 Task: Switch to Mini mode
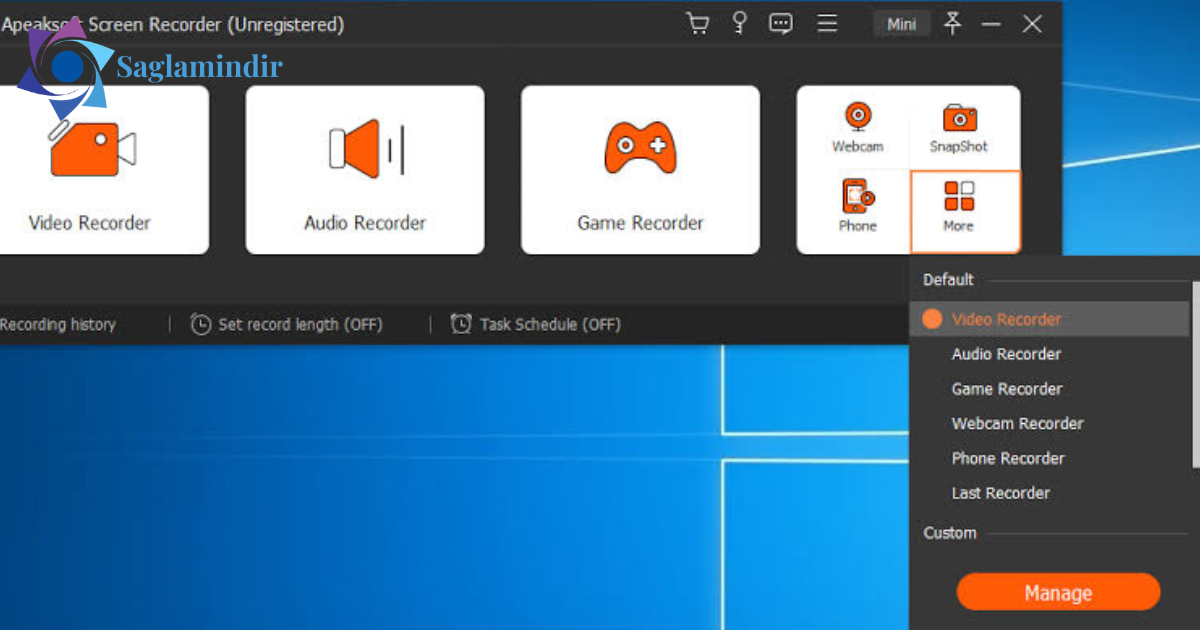tap(902, 24)
